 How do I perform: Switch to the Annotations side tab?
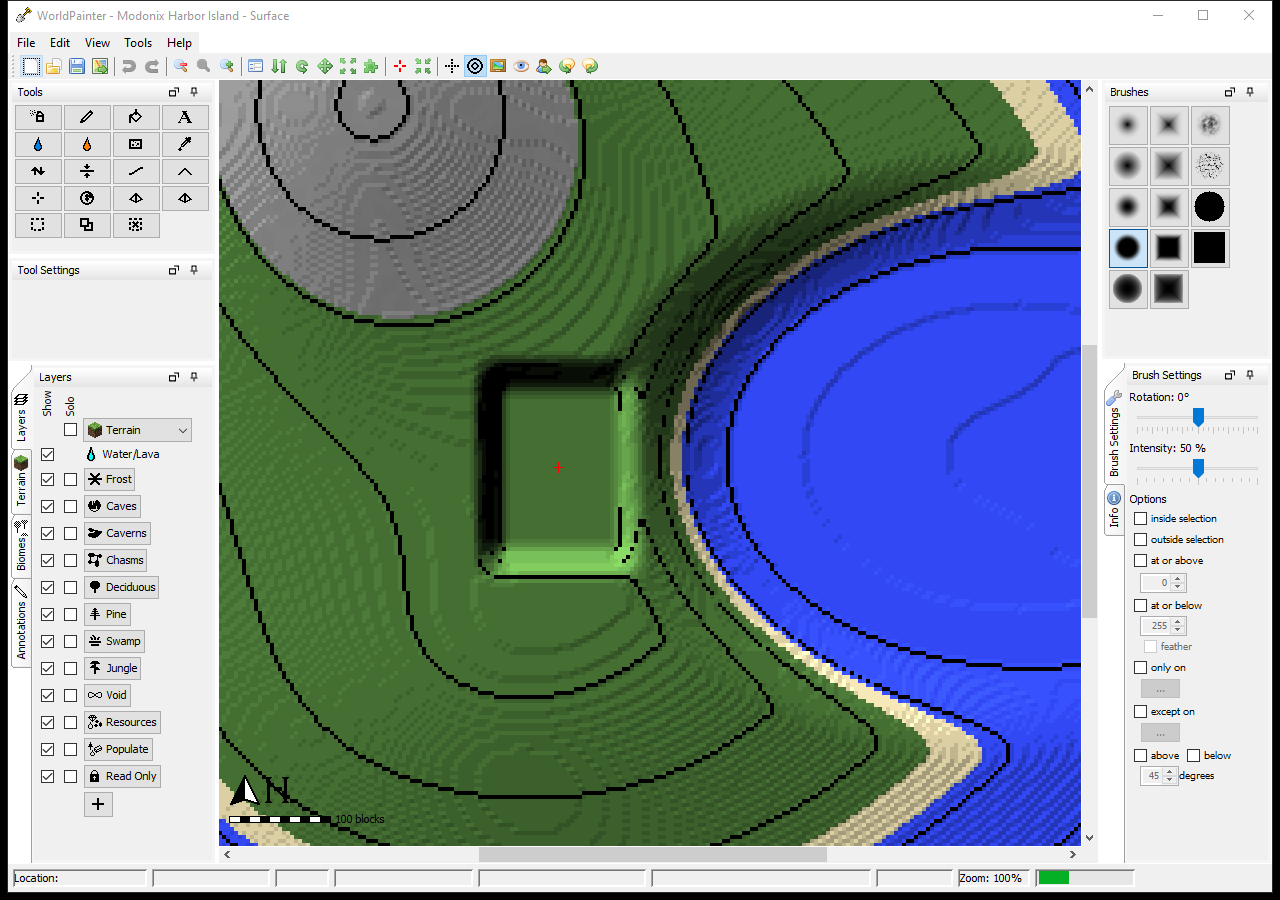21,623
